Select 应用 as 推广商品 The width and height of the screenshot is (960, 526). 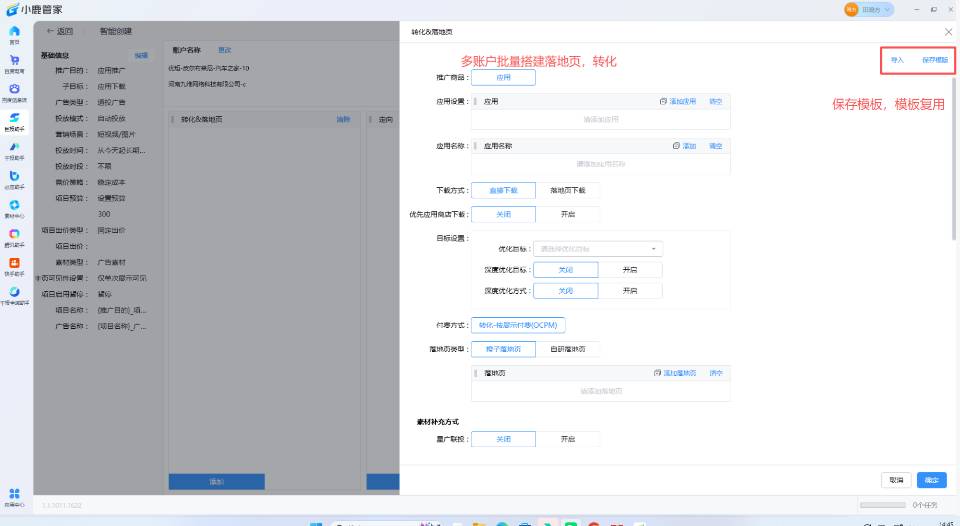pyautogui.click(x=503, y=77)
